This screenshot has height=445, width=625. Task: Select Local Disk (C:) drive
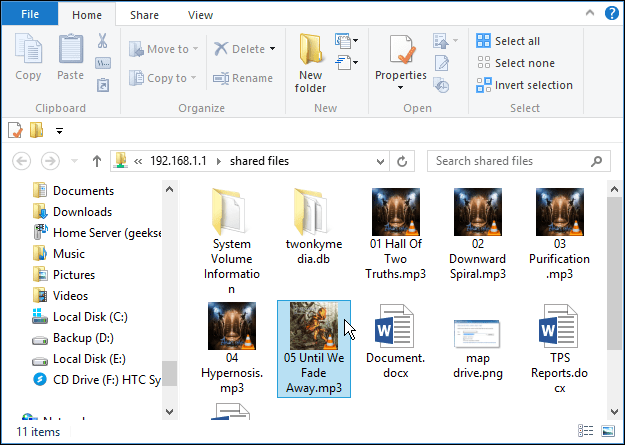[80, 317]
